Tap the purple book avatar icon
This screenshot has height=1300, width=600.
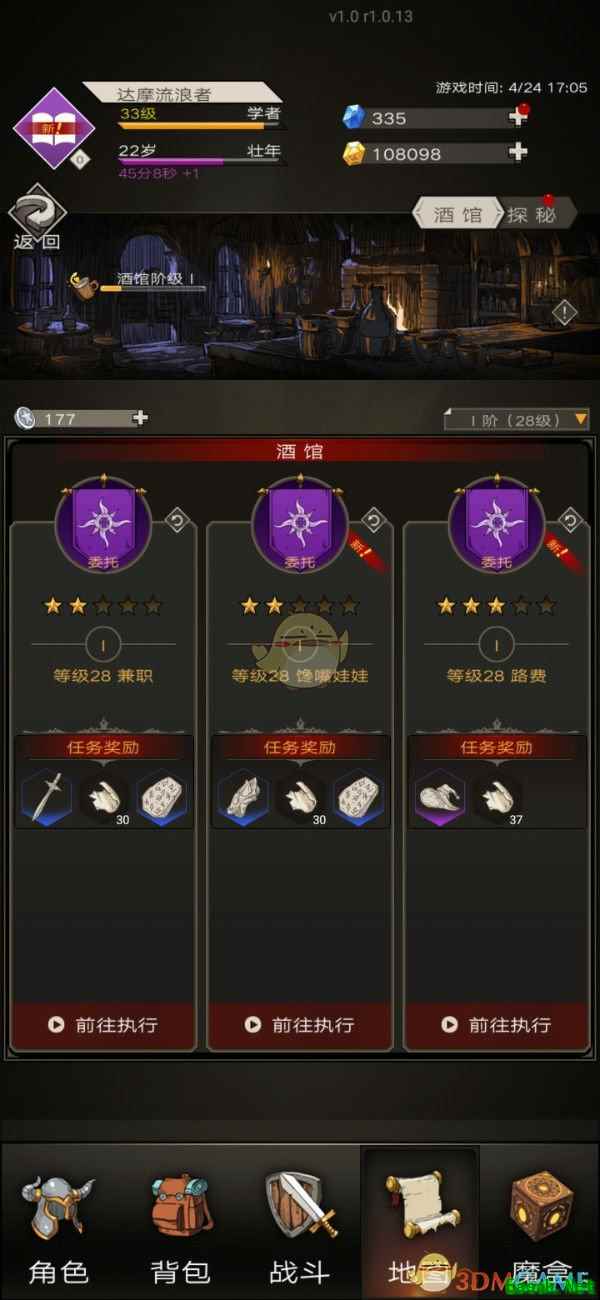click(x=54, y=129)
